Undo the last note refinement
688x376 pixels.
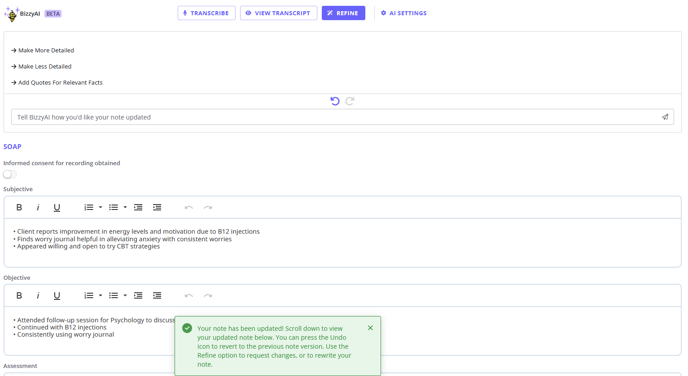[x=335, y=101]
